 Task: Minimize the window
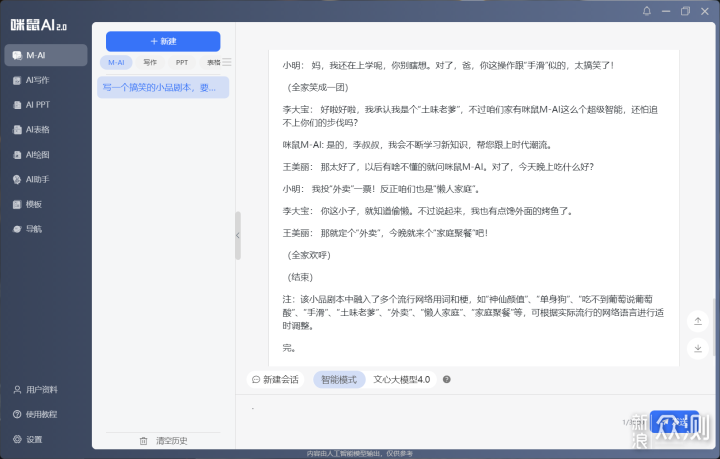666,11
